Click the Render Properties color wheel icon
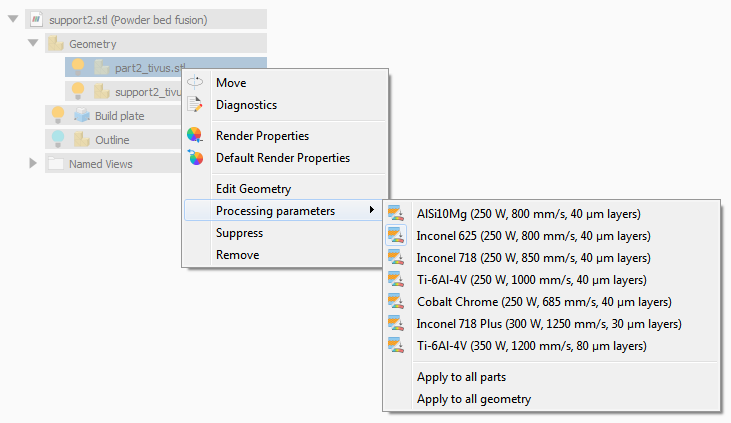Screen dimensions: 731x423 point(195,136)
